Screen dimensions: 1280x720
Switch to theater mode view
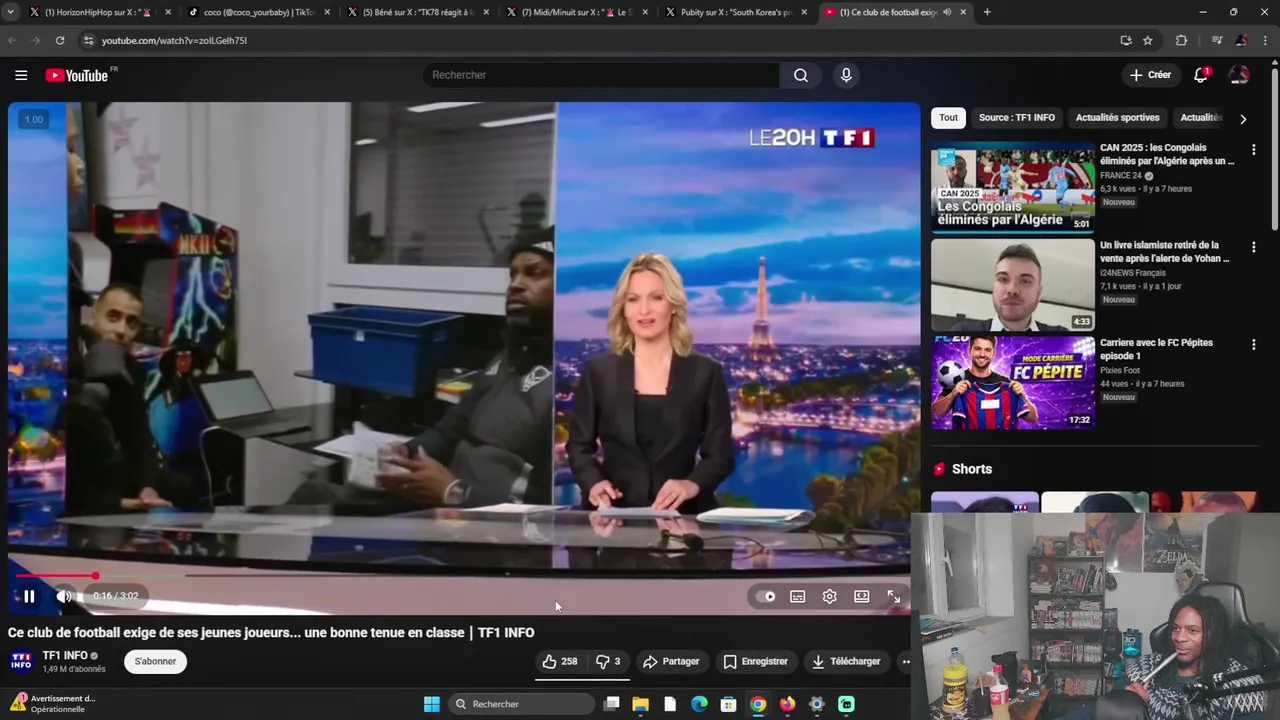pyautogui.click(x=861, y=596)
